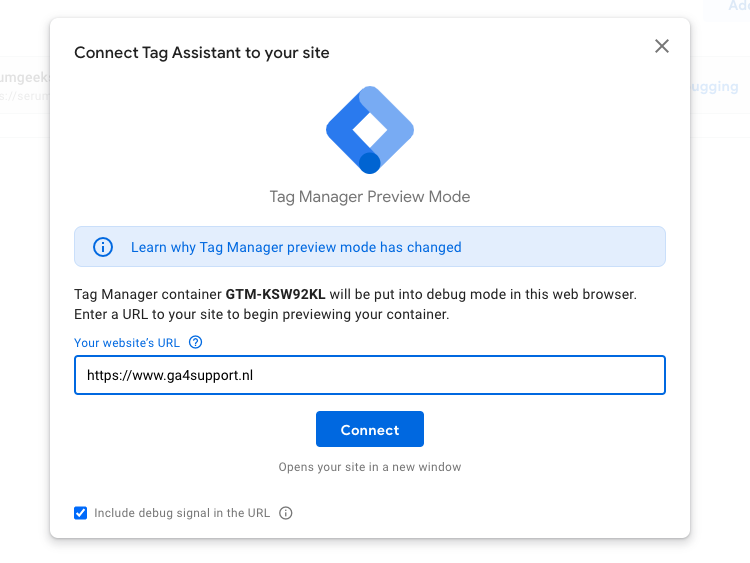Click the Connect button

pos(370,429)
